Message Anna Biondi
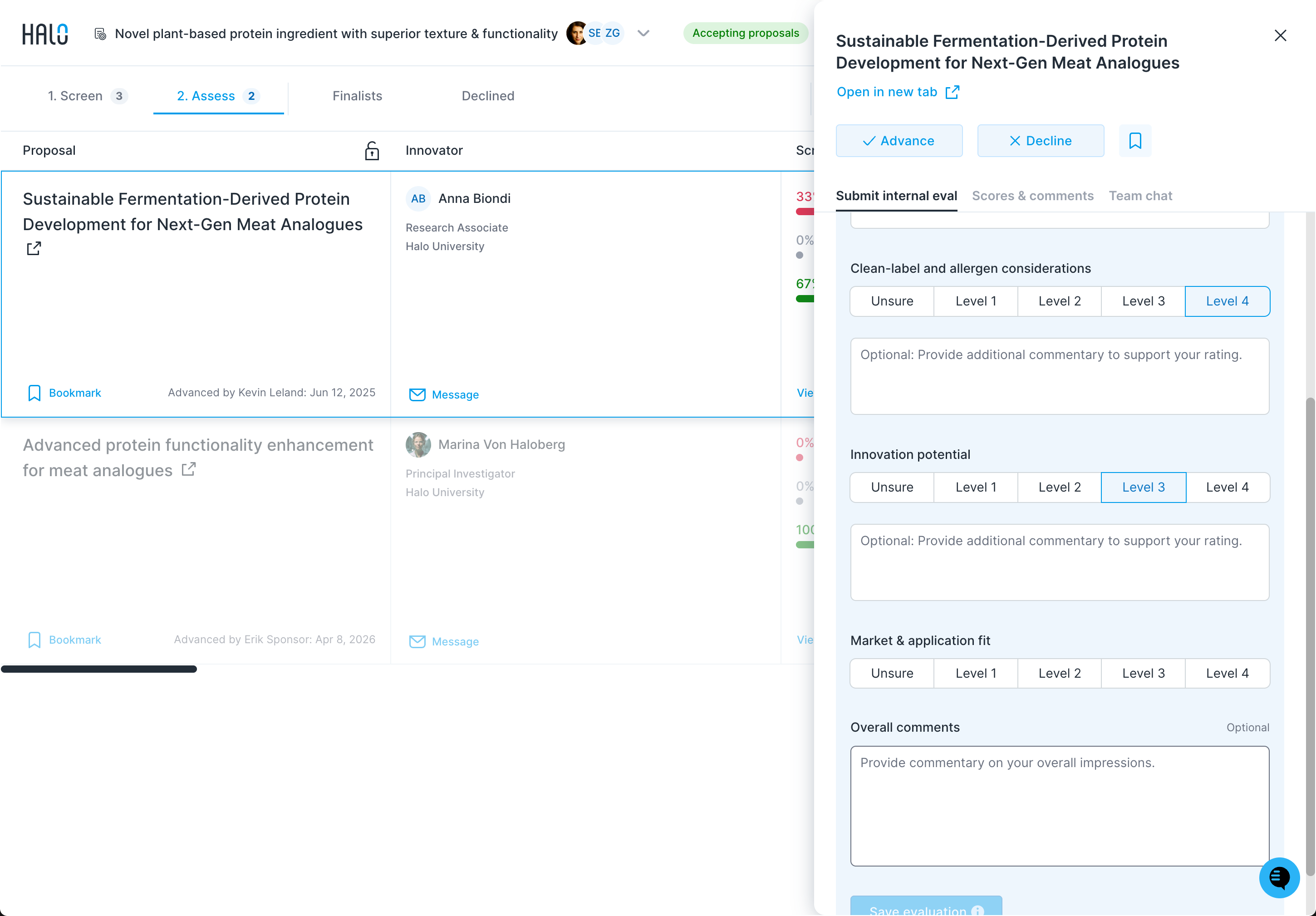This screenshot has width=1316, height=916. (x=444, y=394)
